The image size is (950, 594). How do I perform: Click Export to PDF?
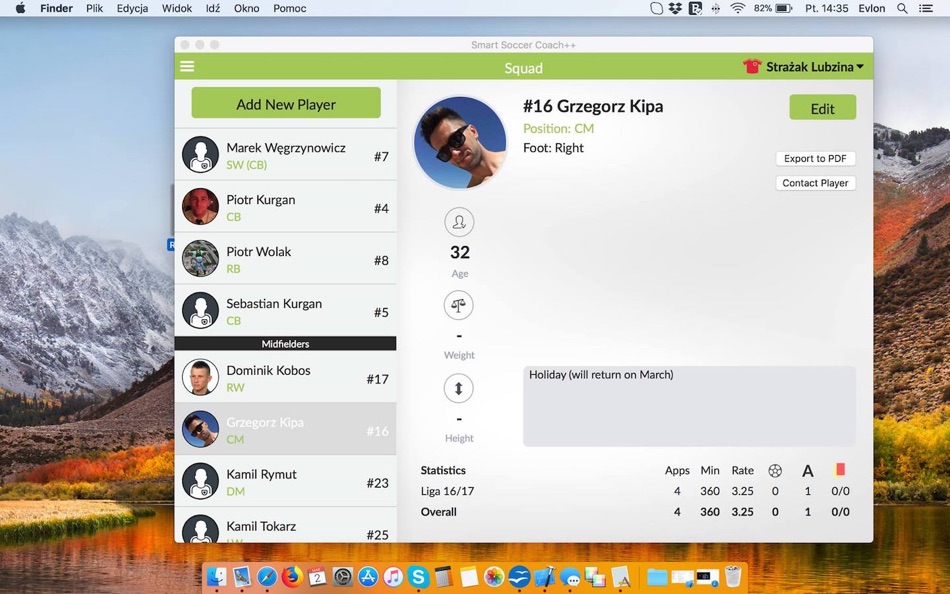[815, 158]
